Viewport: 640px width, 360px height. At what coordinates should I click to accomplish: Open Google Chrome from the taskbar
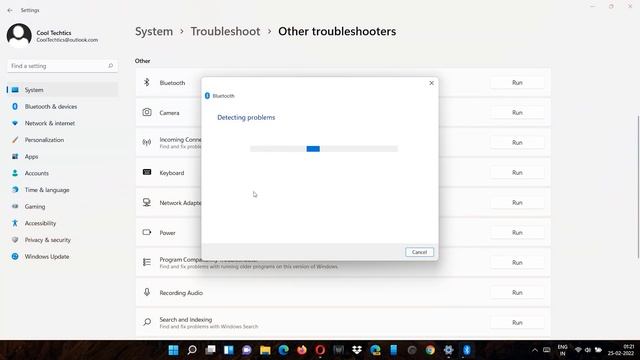tap(430, 350)
